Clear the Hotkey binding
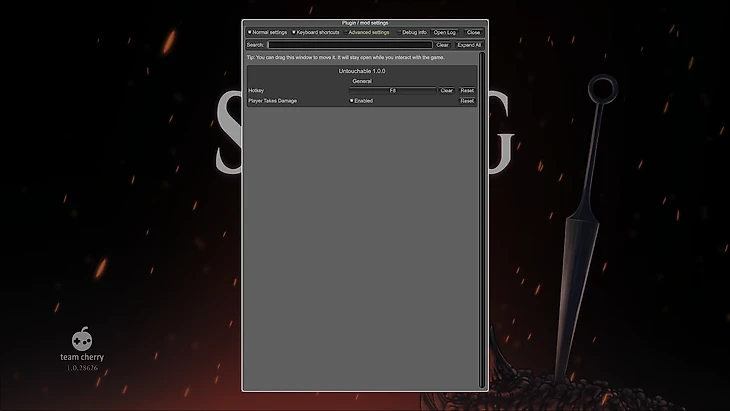 (x=446, y=91)
